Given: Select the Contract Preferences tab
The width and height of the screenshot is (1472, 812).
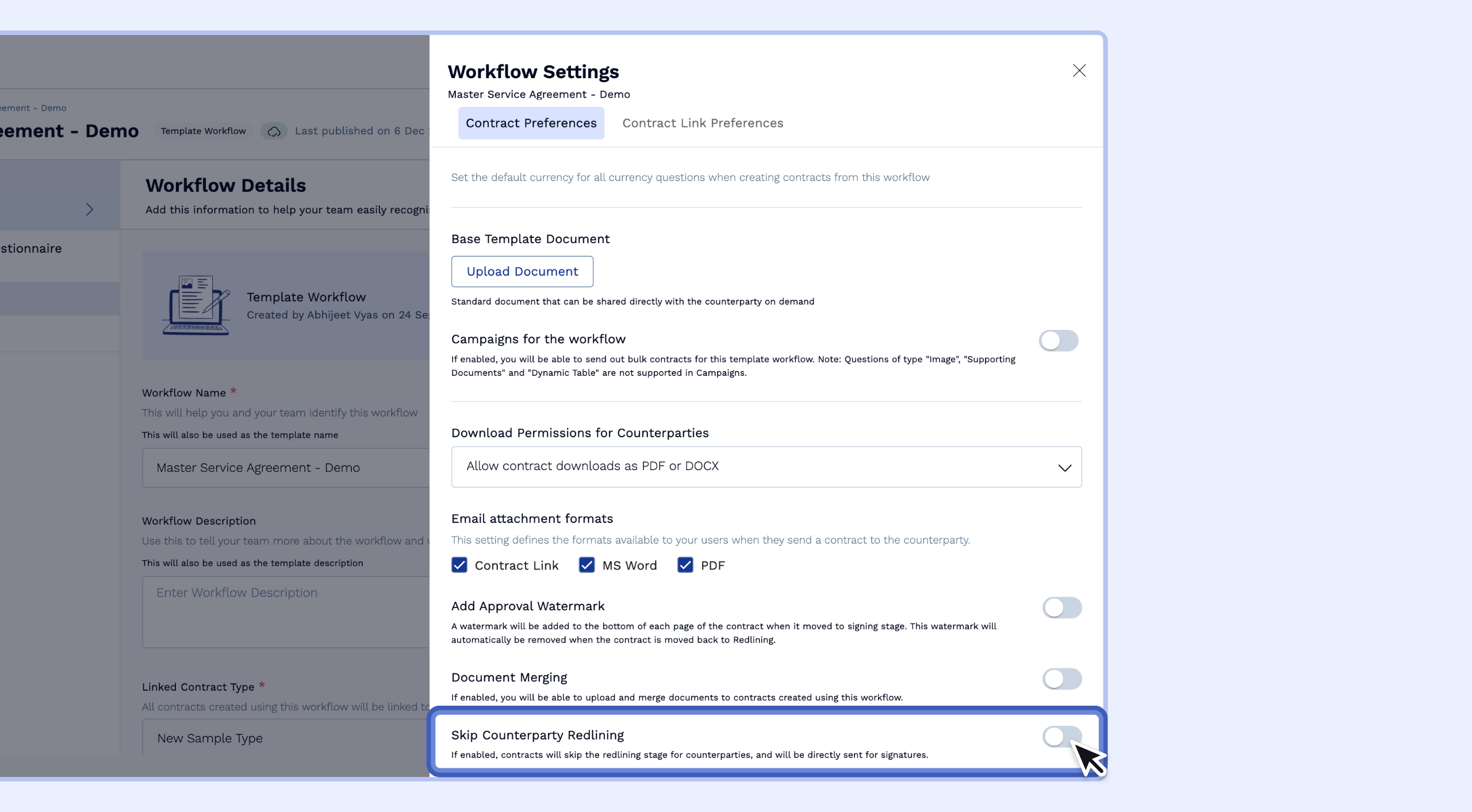Looking at the screenshot, I should click(x=531, y=123).
